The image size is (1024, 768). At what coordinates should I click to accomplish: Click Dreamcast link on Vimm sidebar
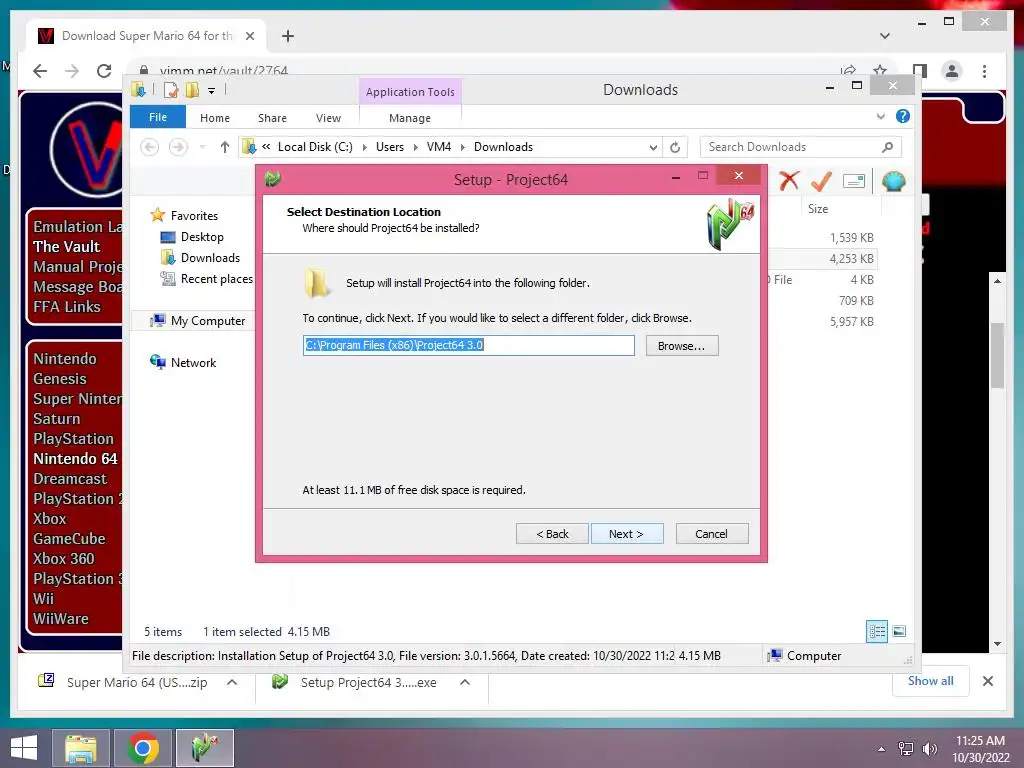[x=70, y=479]
